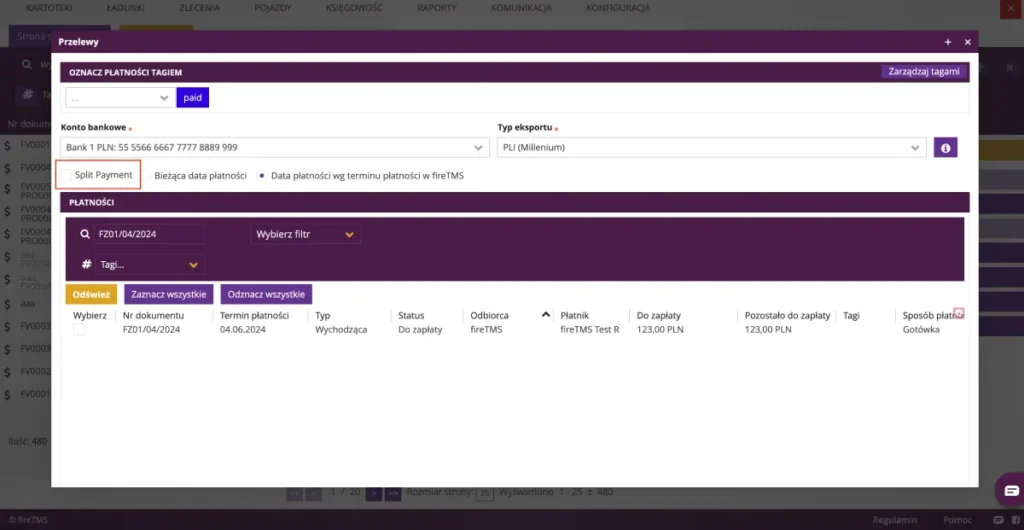Open the KSIĘGOWOŚĆ menu
1024x530 pixels.
pyautogui.click(x=354, y=8)
